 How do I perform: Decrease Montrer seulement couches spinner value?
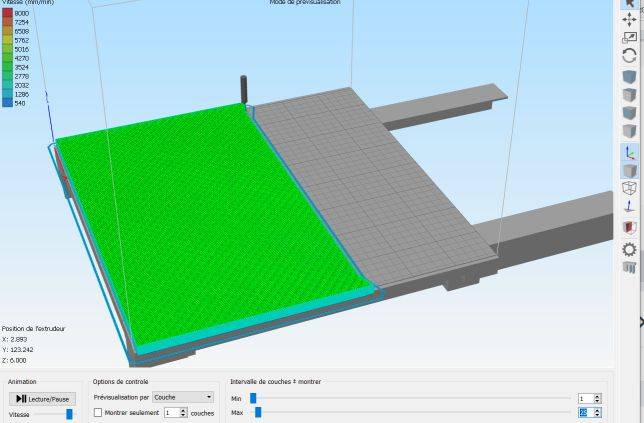[184, 415]
